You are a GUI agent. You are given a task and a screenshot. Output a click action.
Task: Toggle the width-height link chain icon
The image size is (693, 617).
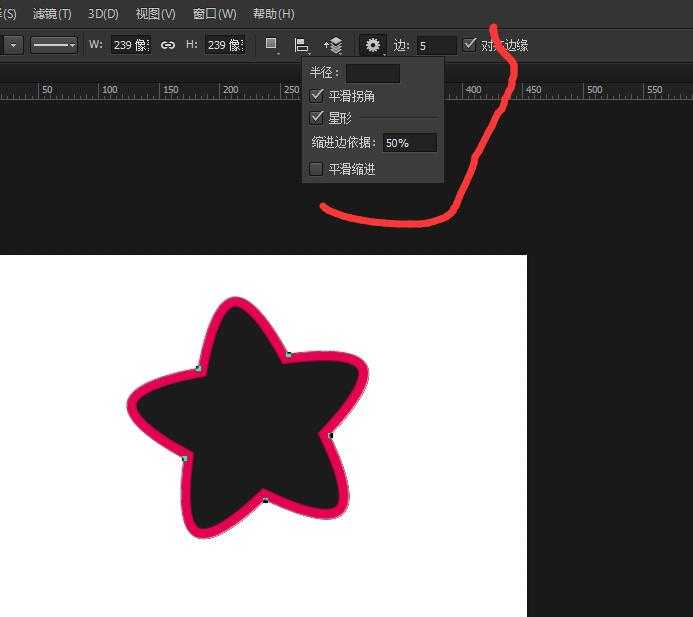pos(168,45)
